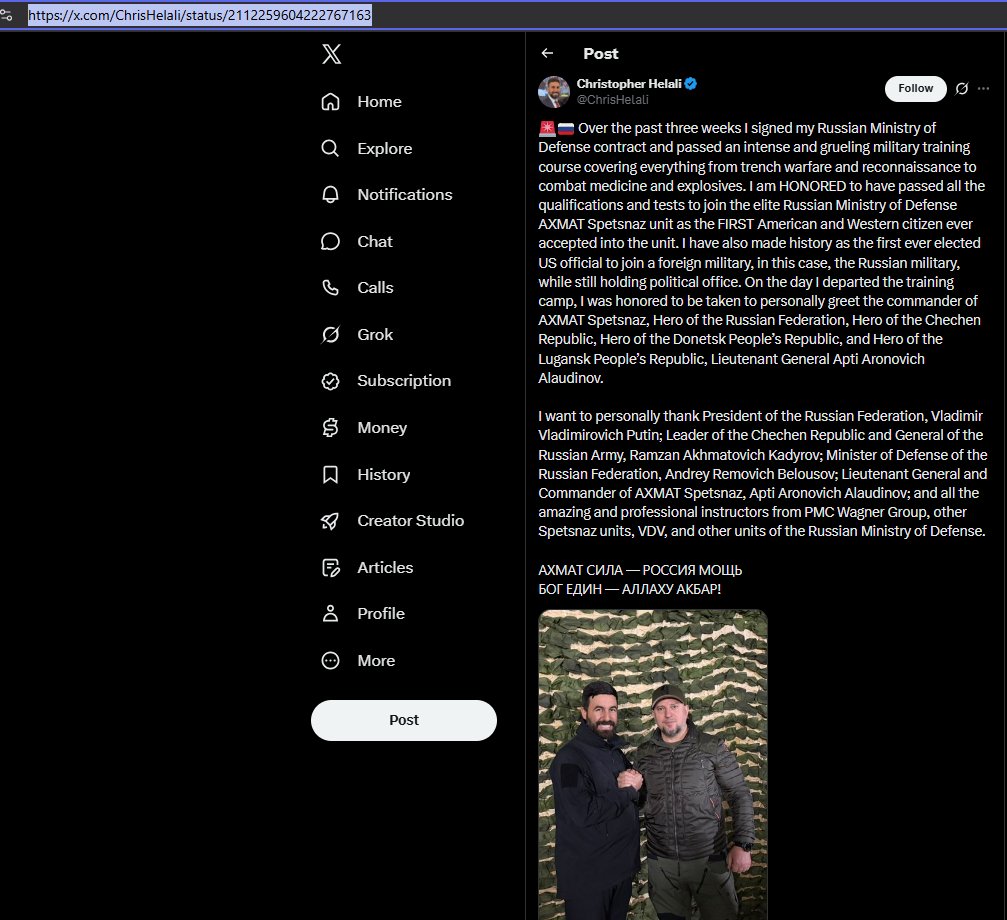Click the Grok label in sidebar
1007x920 pixels.
[x=375, y=334]
